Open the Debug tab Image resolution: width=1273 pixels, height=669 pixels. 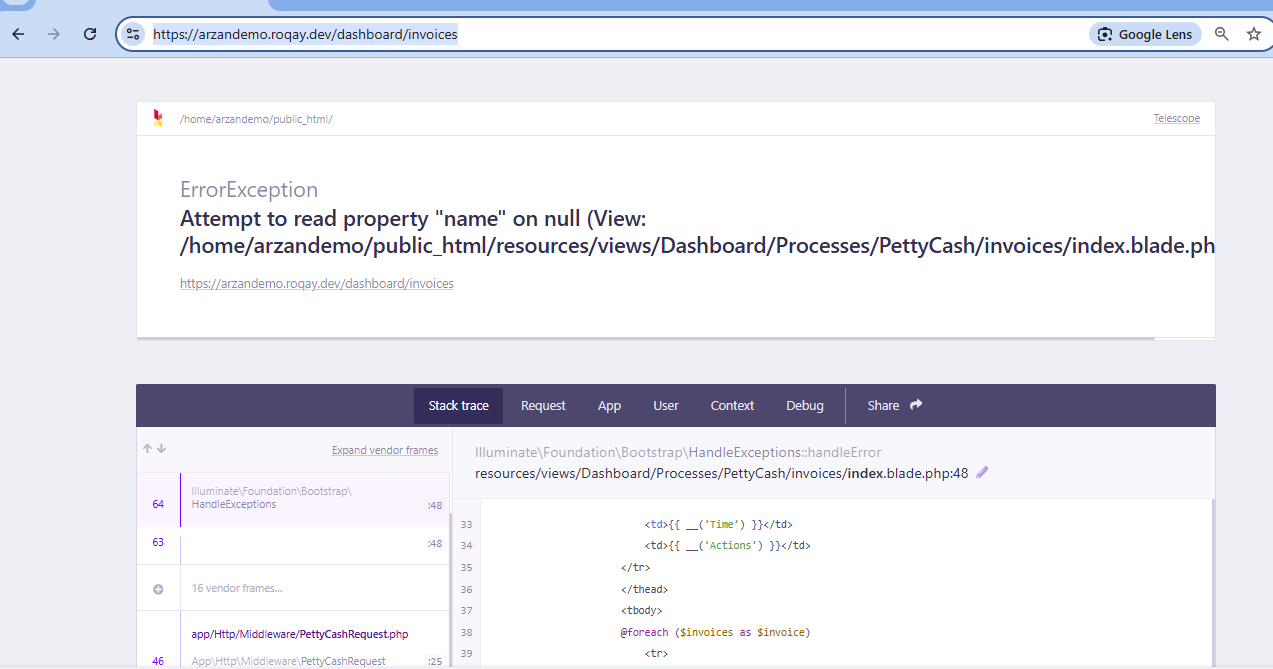tap(804, 405)
